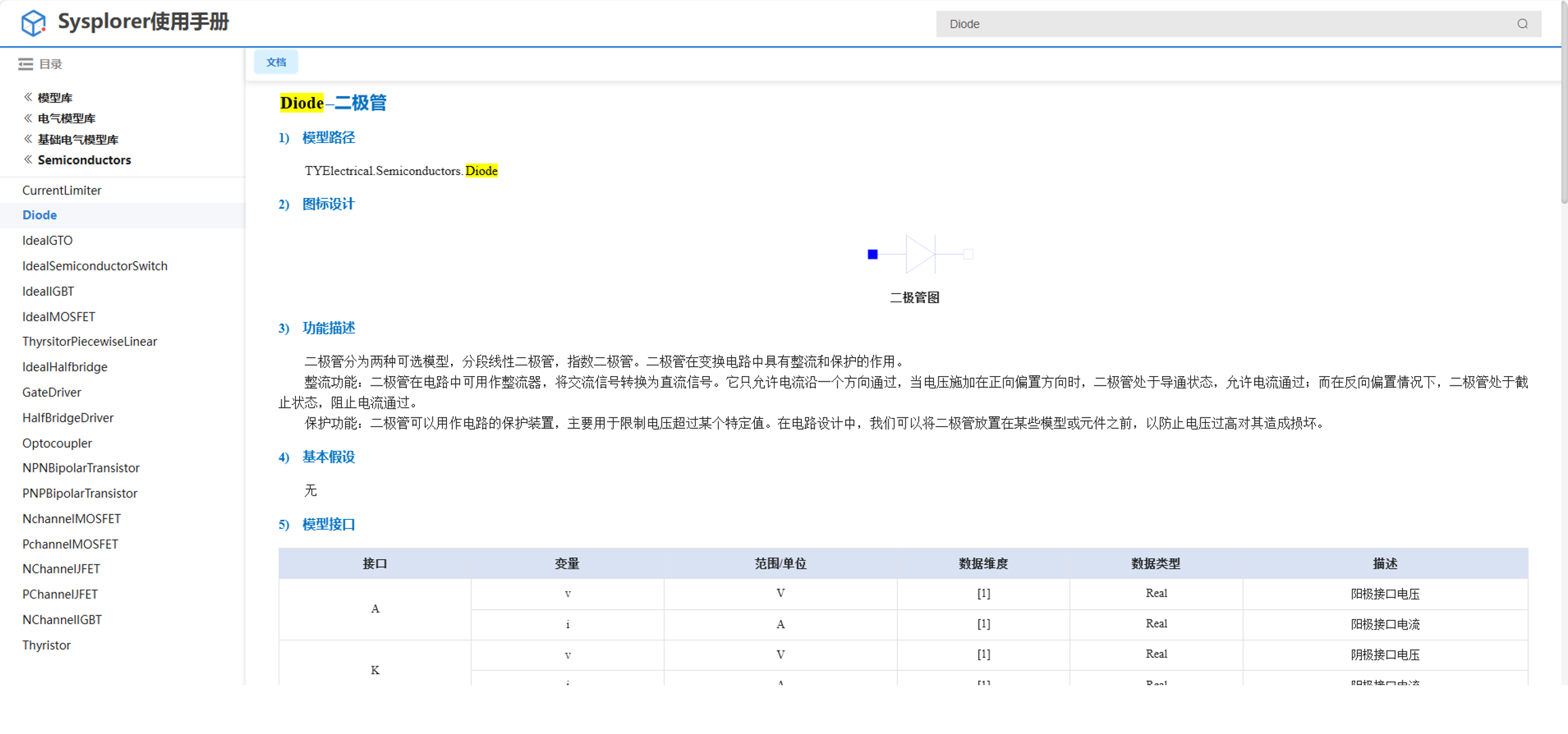Click the Sysplorer cube logo icon
Screen dimensions: 1568x734
click(33, 23)
